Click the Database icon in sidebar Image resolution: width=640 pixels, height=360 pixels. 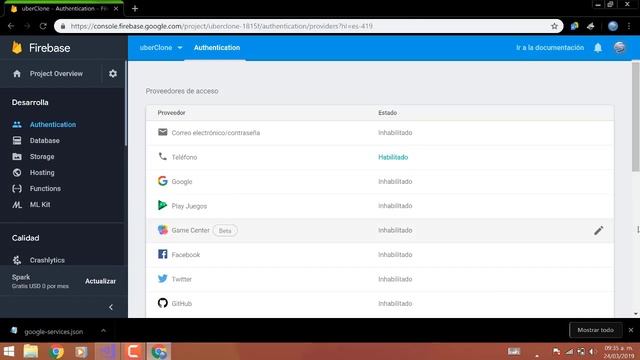(17, 140)
